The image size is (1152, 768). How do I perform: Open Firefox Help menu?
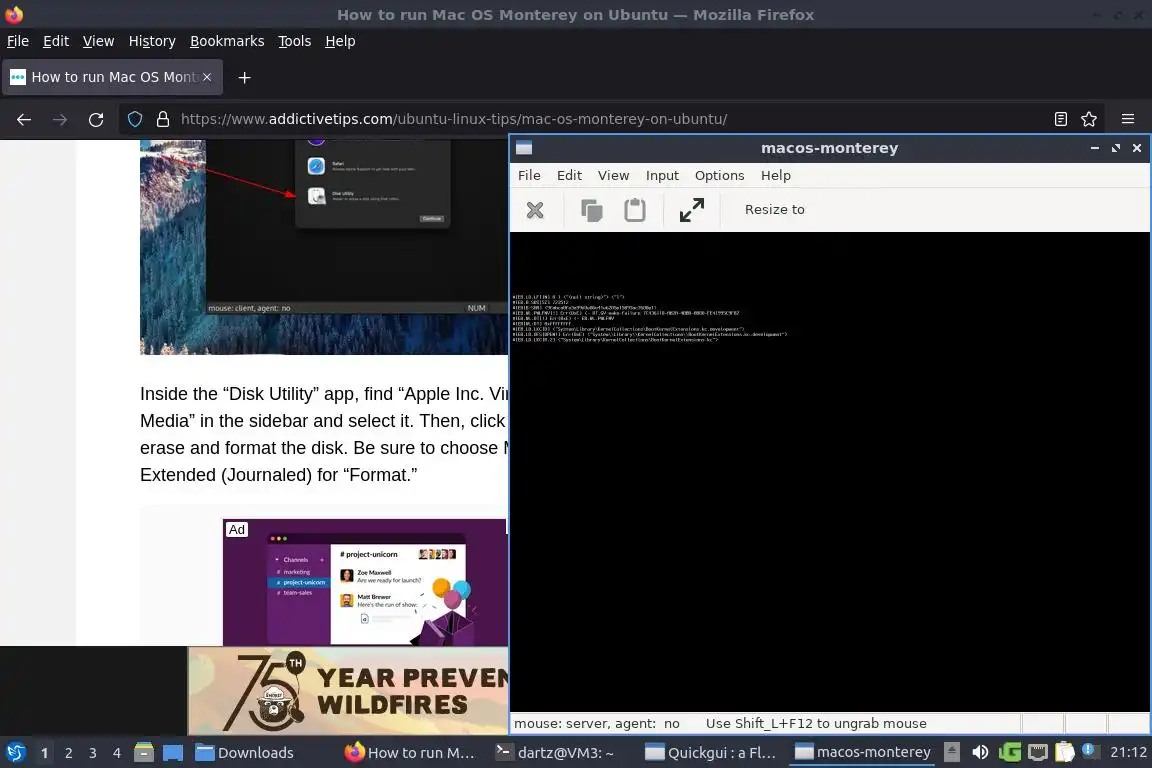[x=340, y=41]
